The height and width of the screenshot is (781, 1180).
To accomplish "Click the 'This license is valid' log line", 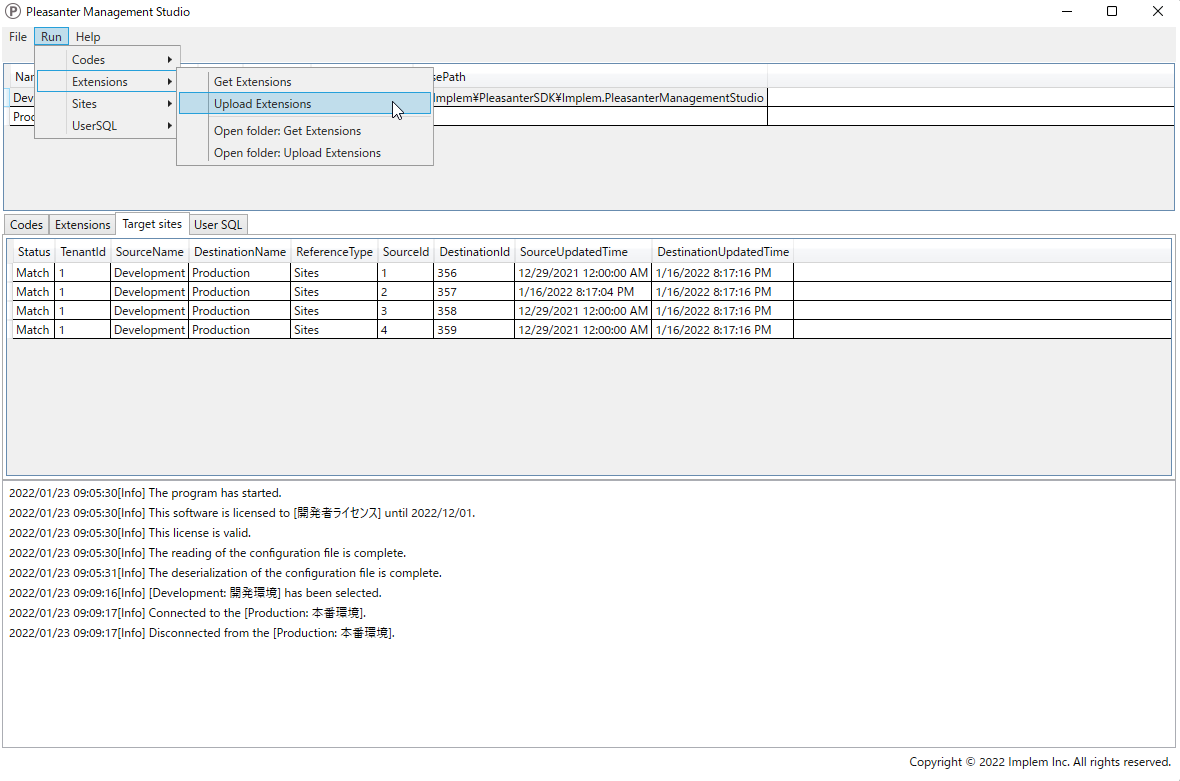I will 130,533.
